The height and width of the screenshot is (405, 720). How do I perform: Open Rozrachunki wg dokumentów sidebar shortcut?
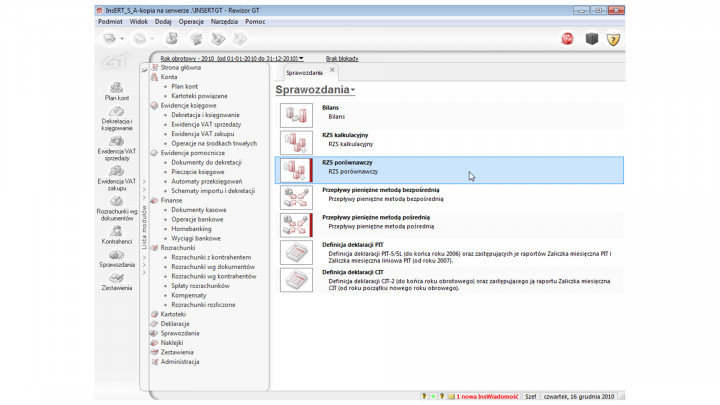[x=117, y=209]
